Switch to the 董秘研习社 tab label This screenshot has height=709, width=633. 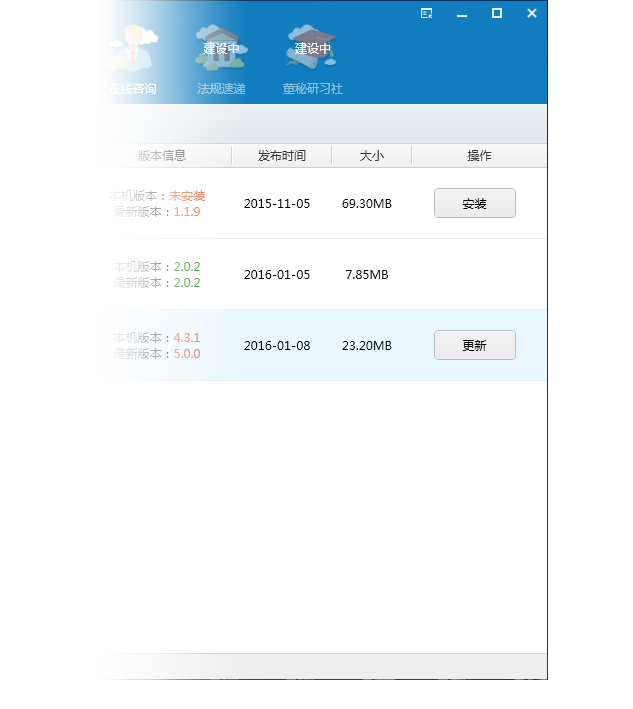coord(312,89)
